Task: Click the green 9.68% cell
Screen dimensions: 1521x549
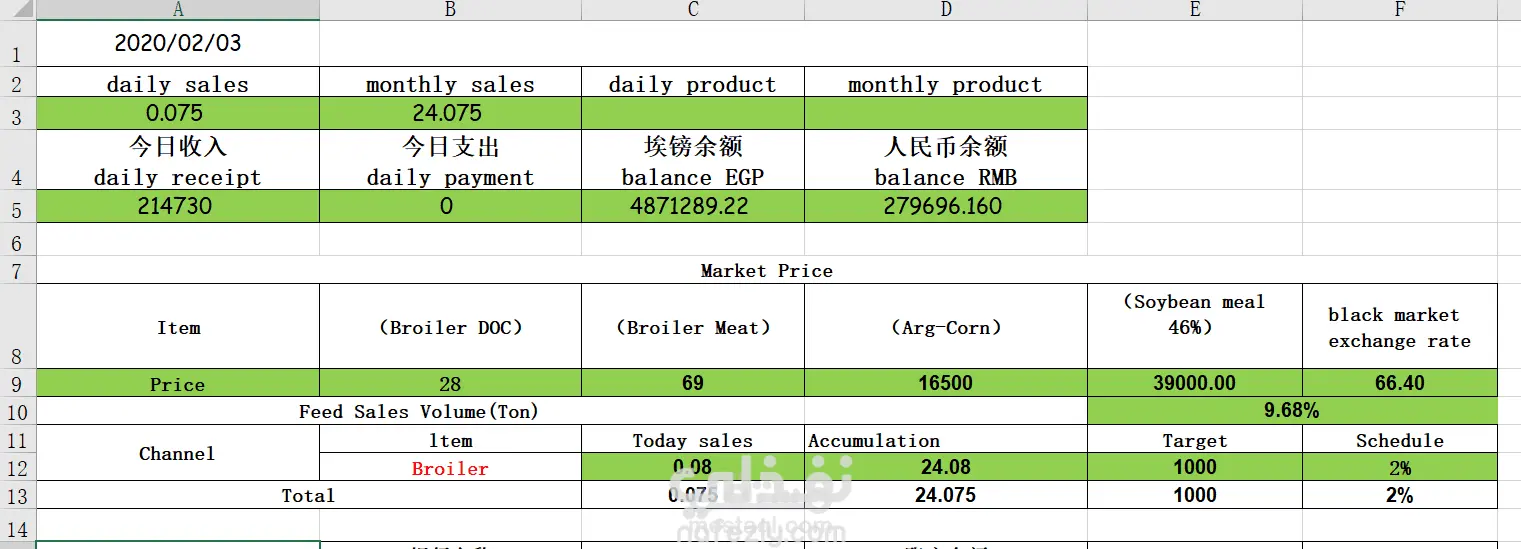Action: [1292, 410]
